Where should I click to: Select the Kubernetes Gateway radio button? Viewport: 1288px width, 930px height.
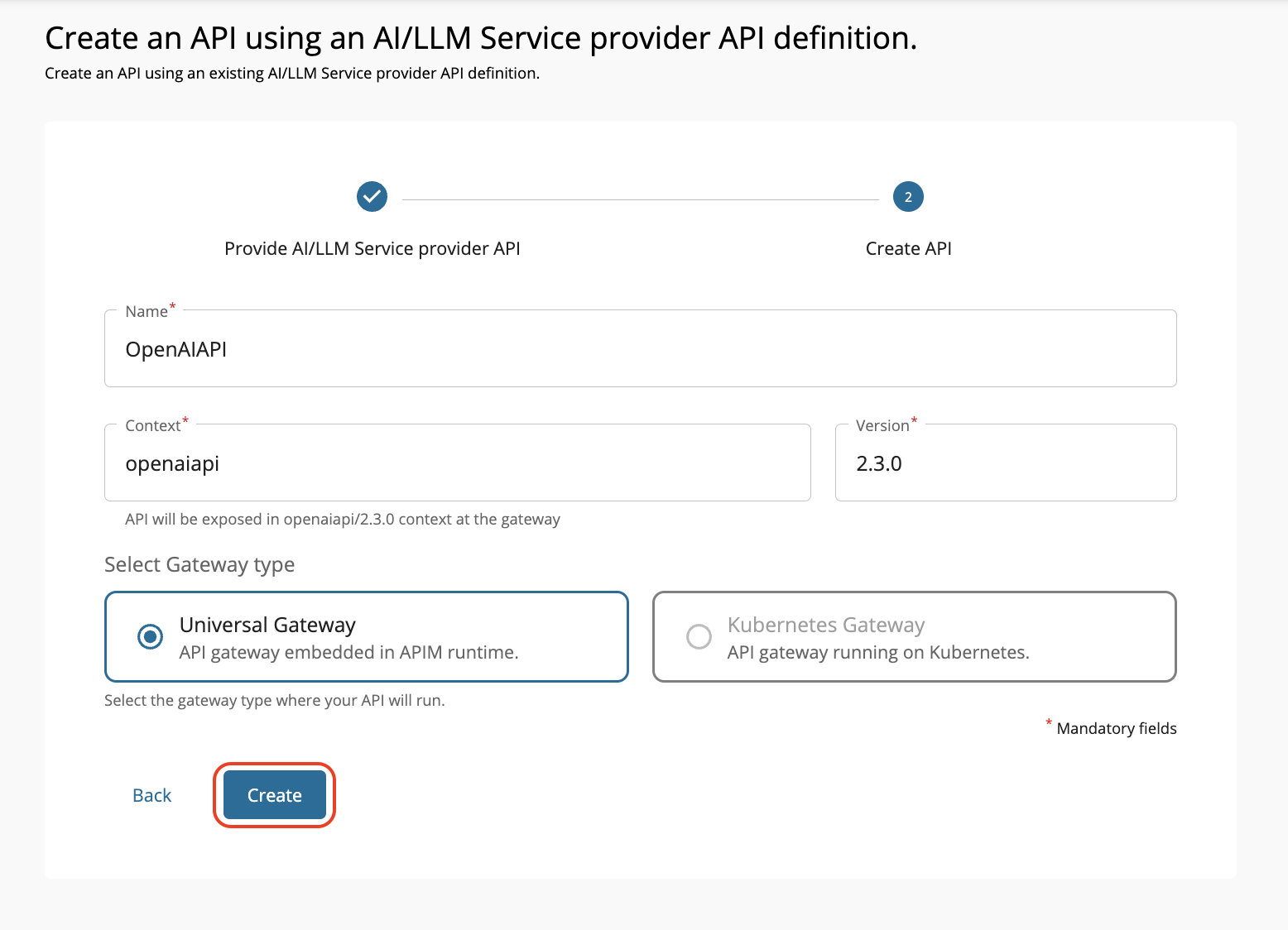click(699, 637)
